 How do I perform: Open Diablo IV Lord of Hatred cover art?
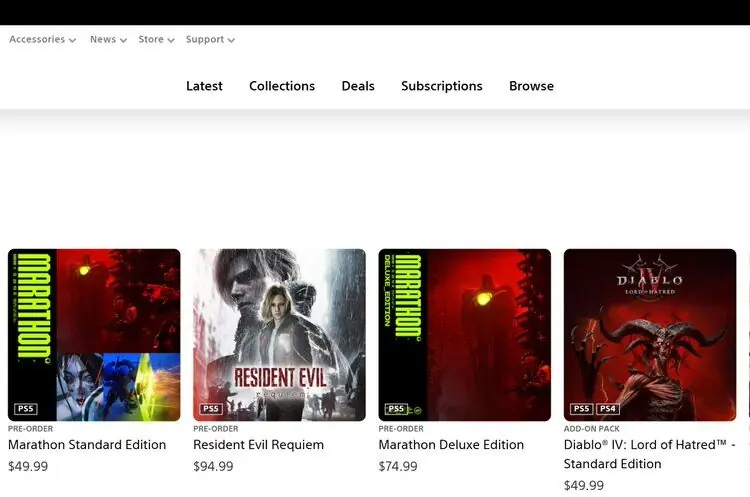pos(650,335)
